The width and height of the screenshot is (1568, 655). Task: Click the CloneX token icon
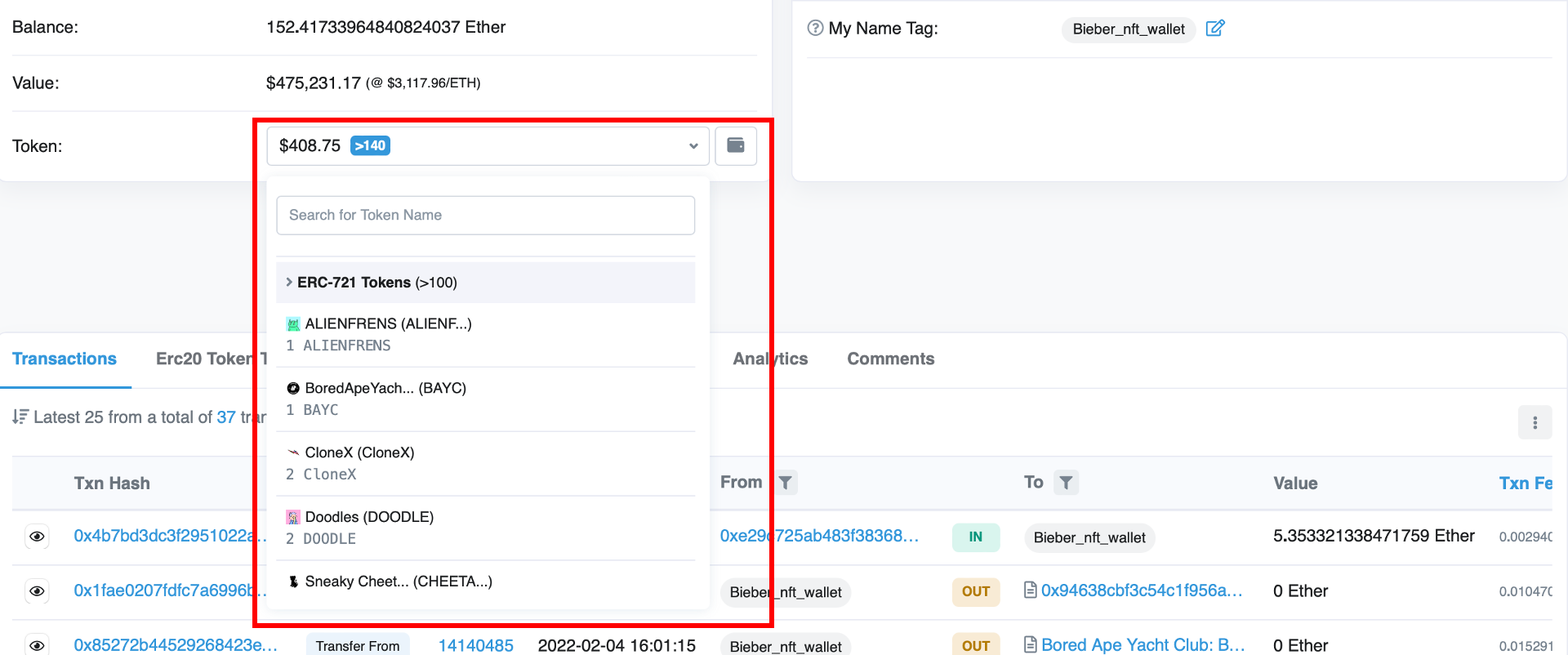pyautogui.click(x=293, y=452)
